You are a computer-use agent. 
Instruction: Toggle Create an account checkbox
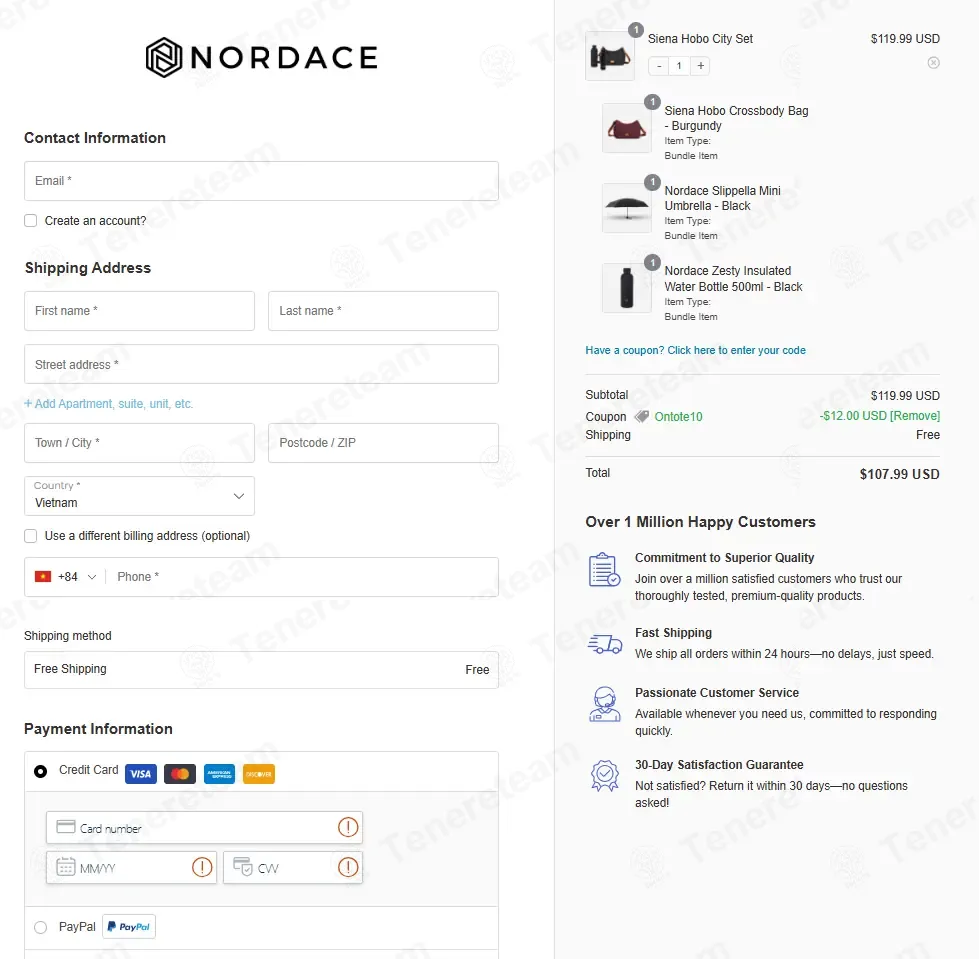(31, 220)
